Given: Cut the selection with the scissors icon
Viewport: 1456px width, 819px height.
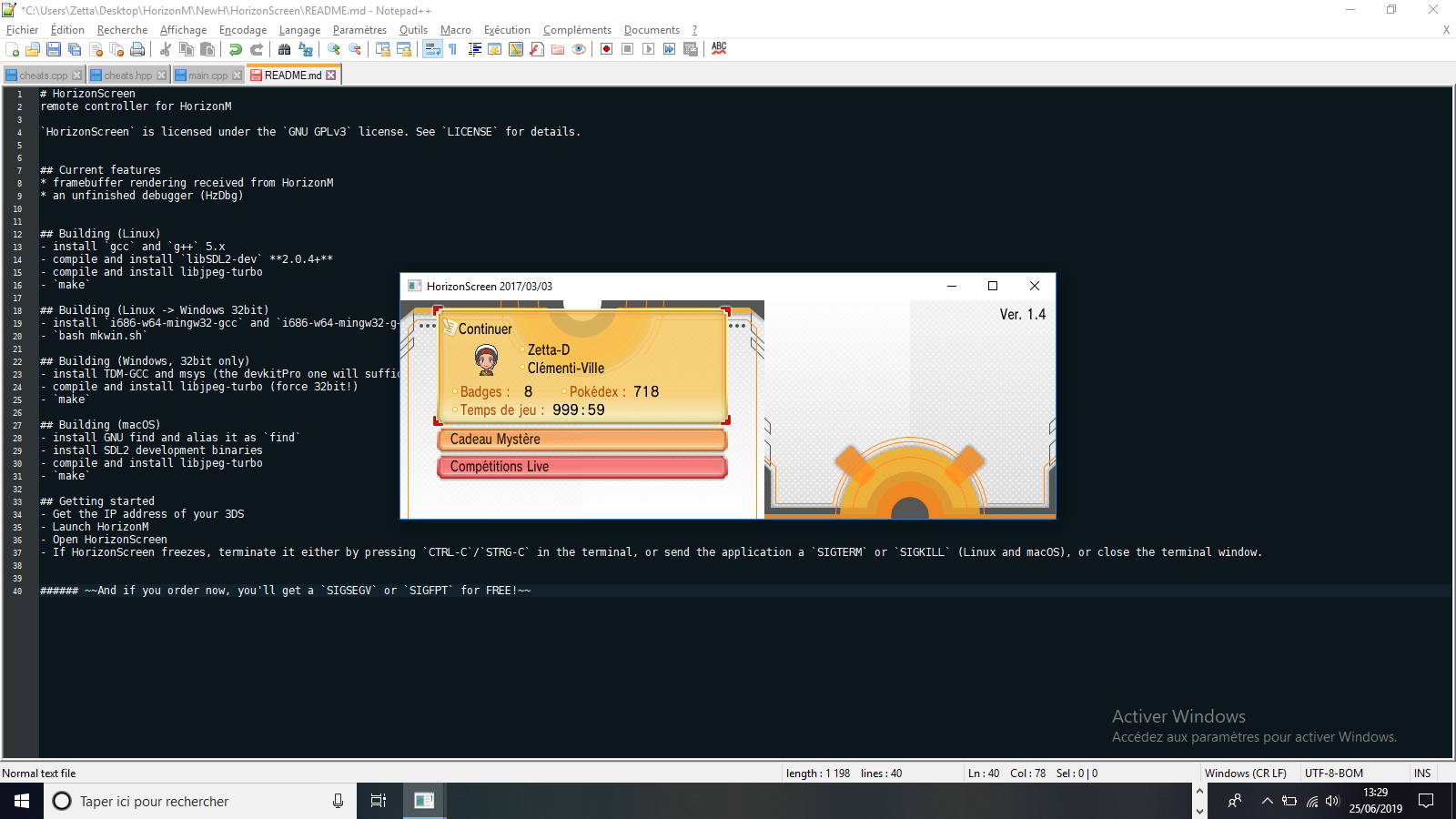Looking at the screenshot, I should click(166, 49).
